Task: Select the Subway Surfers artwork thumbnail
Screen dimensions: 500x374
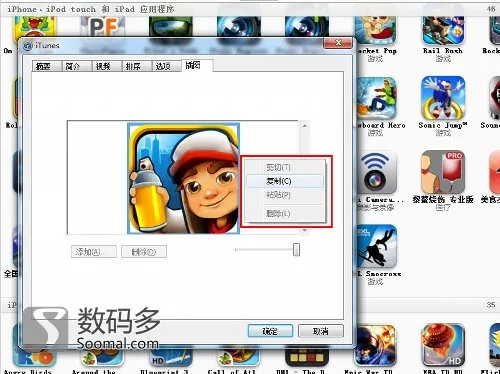Action: (x=184, y=178)
